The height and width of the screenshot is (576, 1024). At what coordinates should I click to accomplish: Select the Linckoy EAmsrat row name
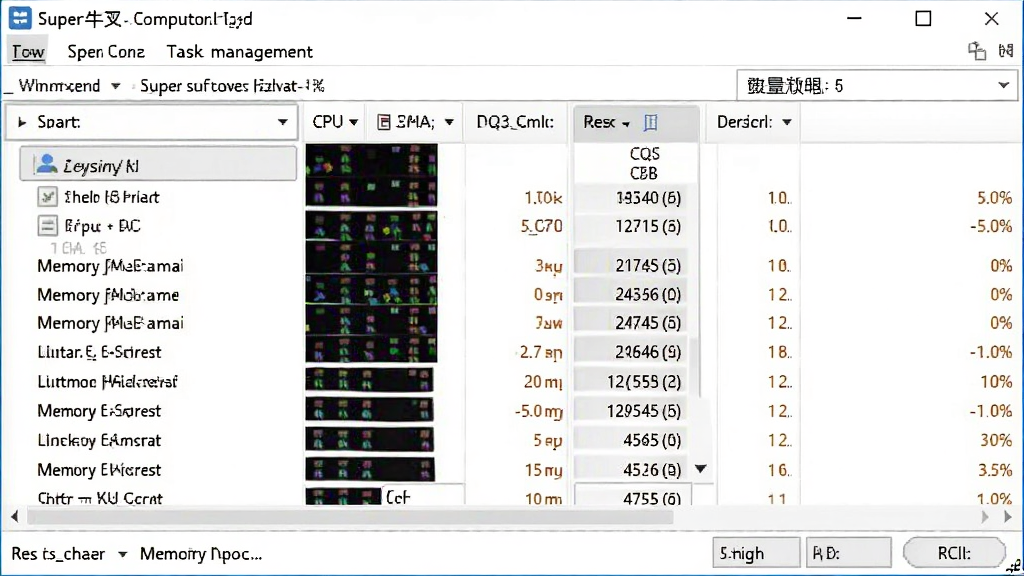[99, 440]
